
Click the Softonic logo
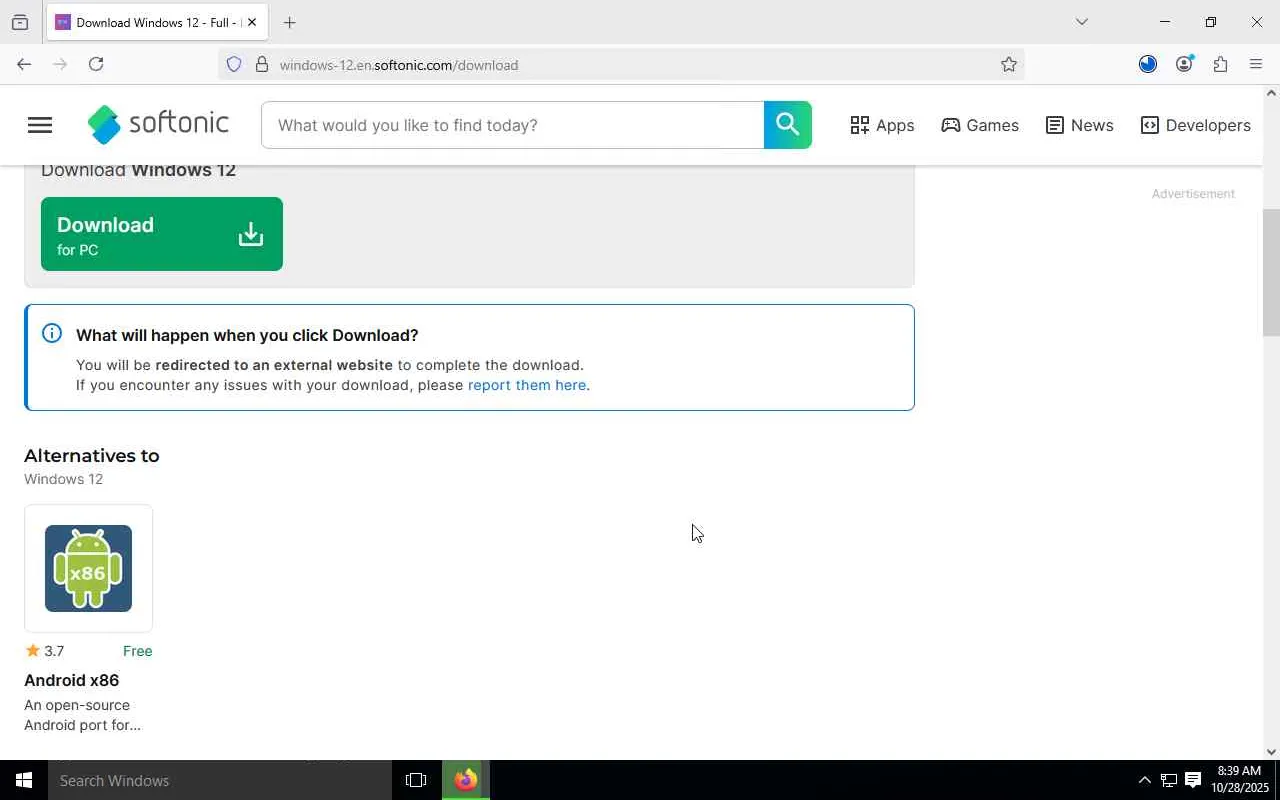(158, 125)
